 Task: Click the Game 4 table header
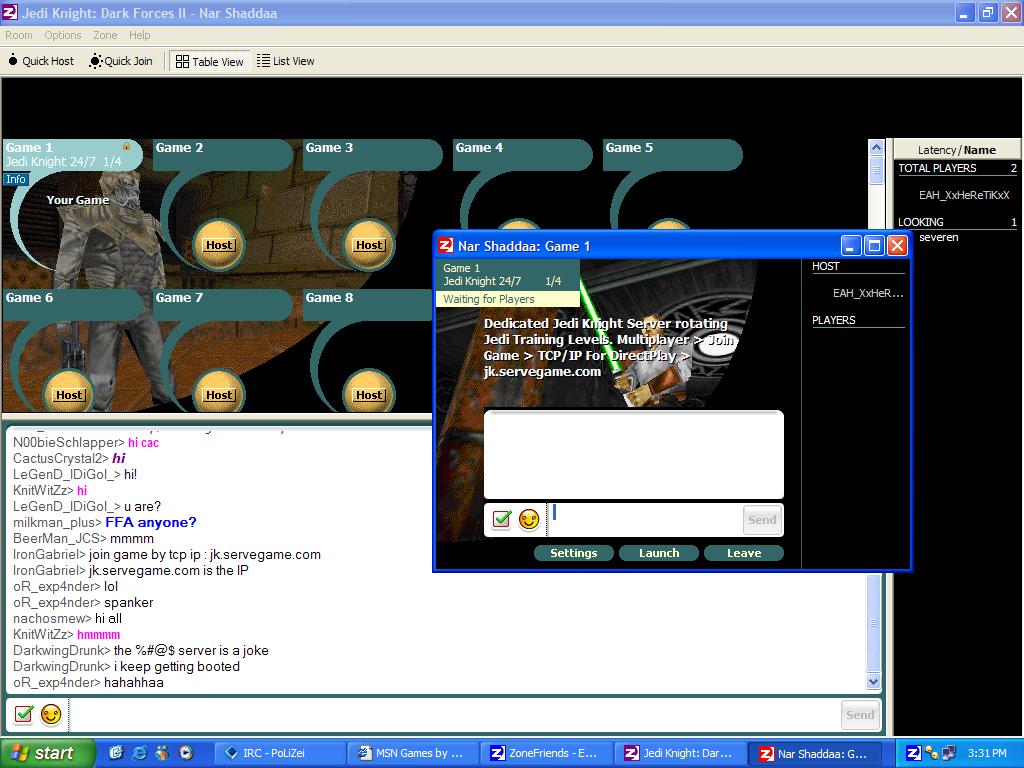click(521, 155)
